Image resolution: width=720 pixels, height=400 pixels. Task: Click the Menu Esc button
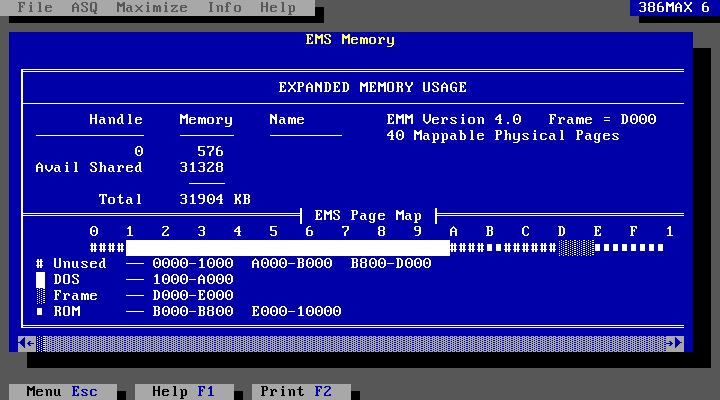tap(62, 391)
